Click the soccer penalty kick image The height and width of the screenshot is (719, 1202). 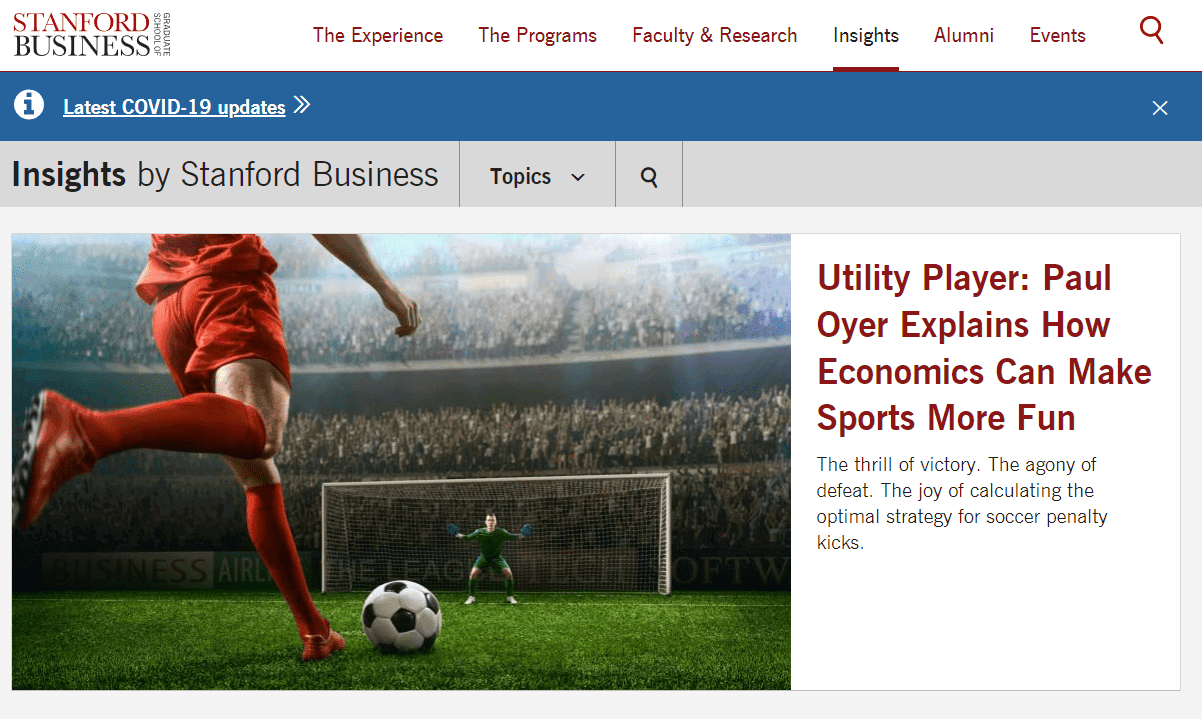401,462
